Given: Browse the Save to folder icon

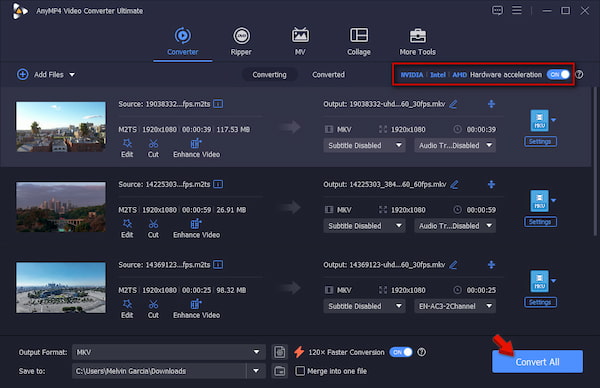Looking at the screenshot, I should [x=280, y=371].
